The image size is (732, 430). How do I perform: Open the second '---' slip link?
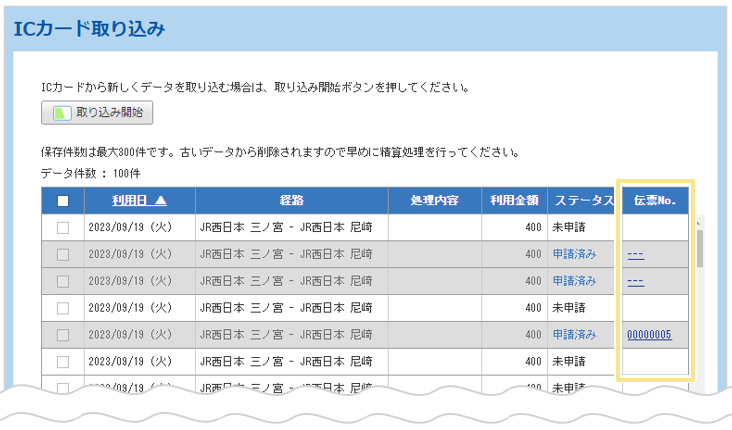point(635,281)
